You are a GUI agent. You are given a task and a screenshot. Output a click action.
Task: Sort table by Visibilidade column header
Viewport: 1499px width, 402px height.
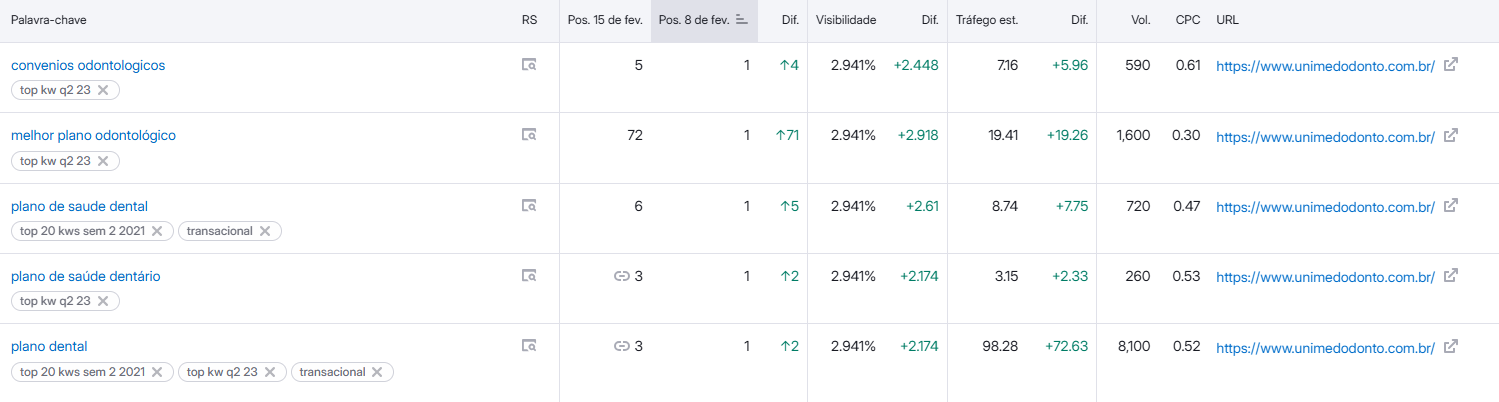(845, 20)
